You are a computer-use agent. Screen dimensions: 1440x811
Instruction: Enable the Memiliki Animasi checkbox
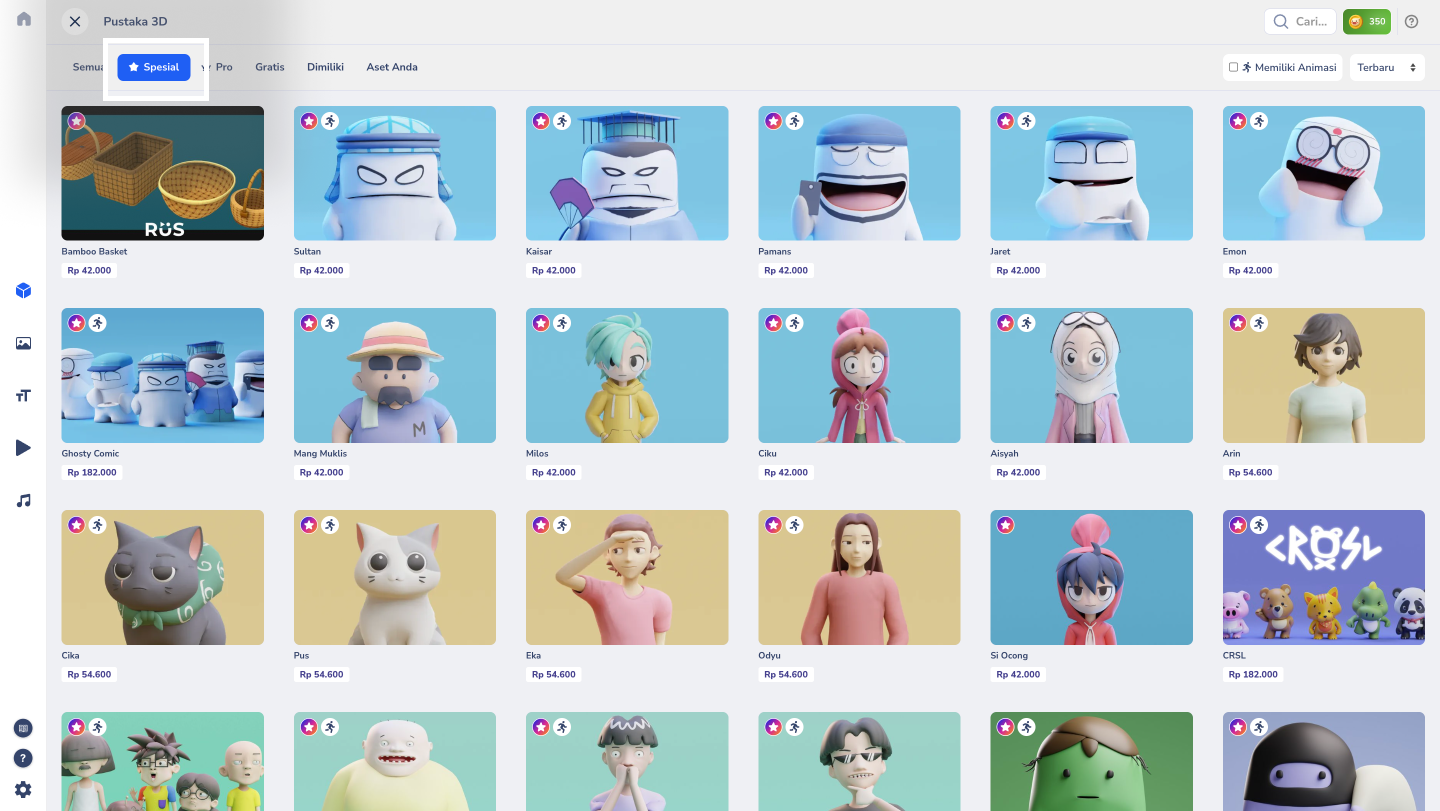(x=1233, y=67)
